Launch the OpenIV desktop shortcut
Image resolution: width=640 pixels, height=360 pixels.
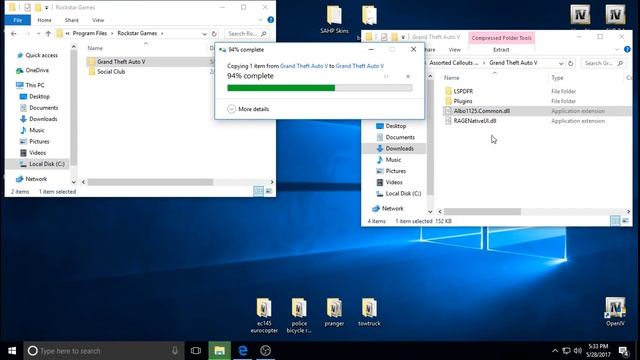[615, 312]
